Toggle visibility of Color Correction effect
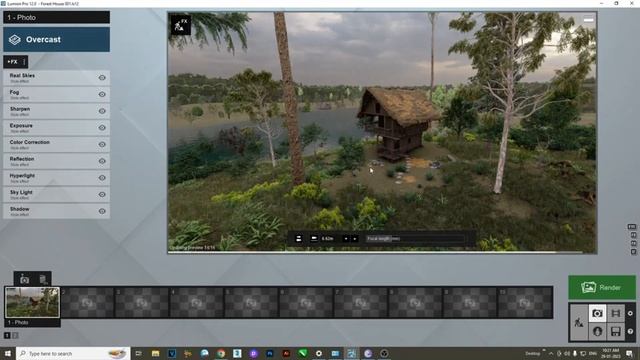Viewport: 640px width, 360px height. point(102,144)
